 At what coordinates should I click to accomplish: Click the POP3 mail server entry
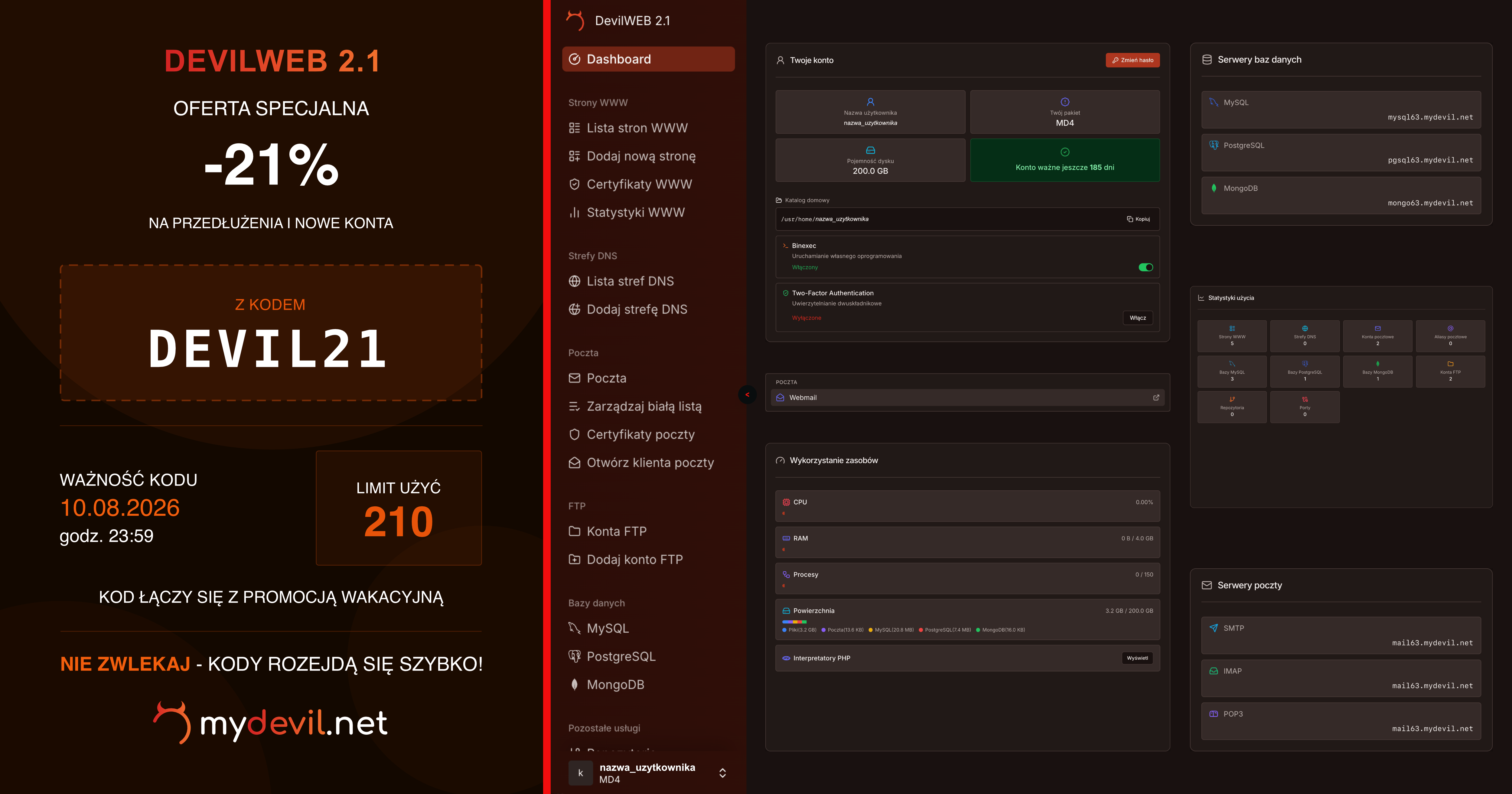coord(1341,721)
